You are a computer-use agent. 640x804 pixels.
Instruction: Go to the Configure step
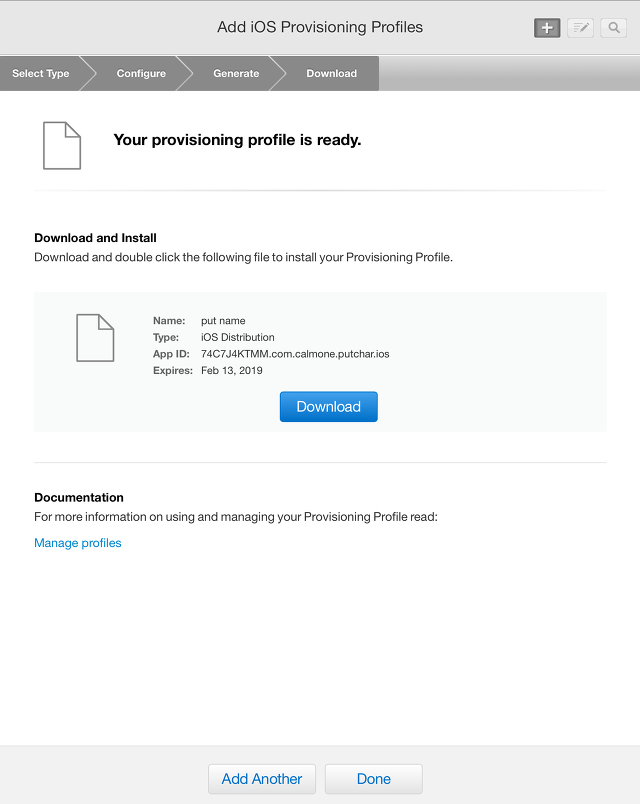(x=141, y=73)
